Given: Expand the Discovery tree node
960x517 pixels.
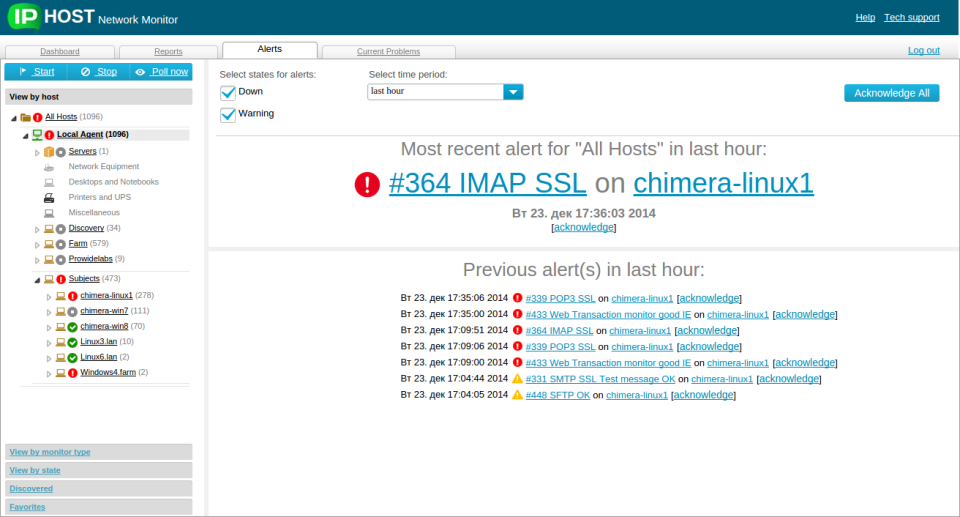Looking at the screenshot, I should pos(37,229).
